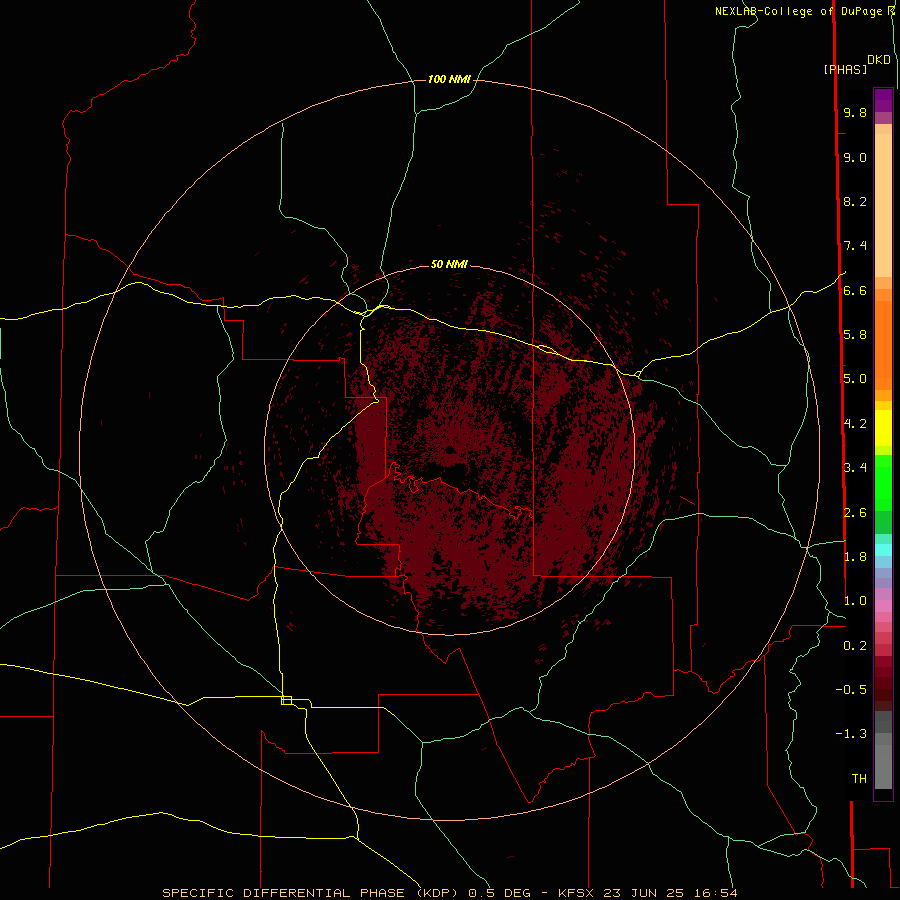Click the -0.5 value on the scale
The height and width of the screenshot is (900, 900).
tap(851, 690)
